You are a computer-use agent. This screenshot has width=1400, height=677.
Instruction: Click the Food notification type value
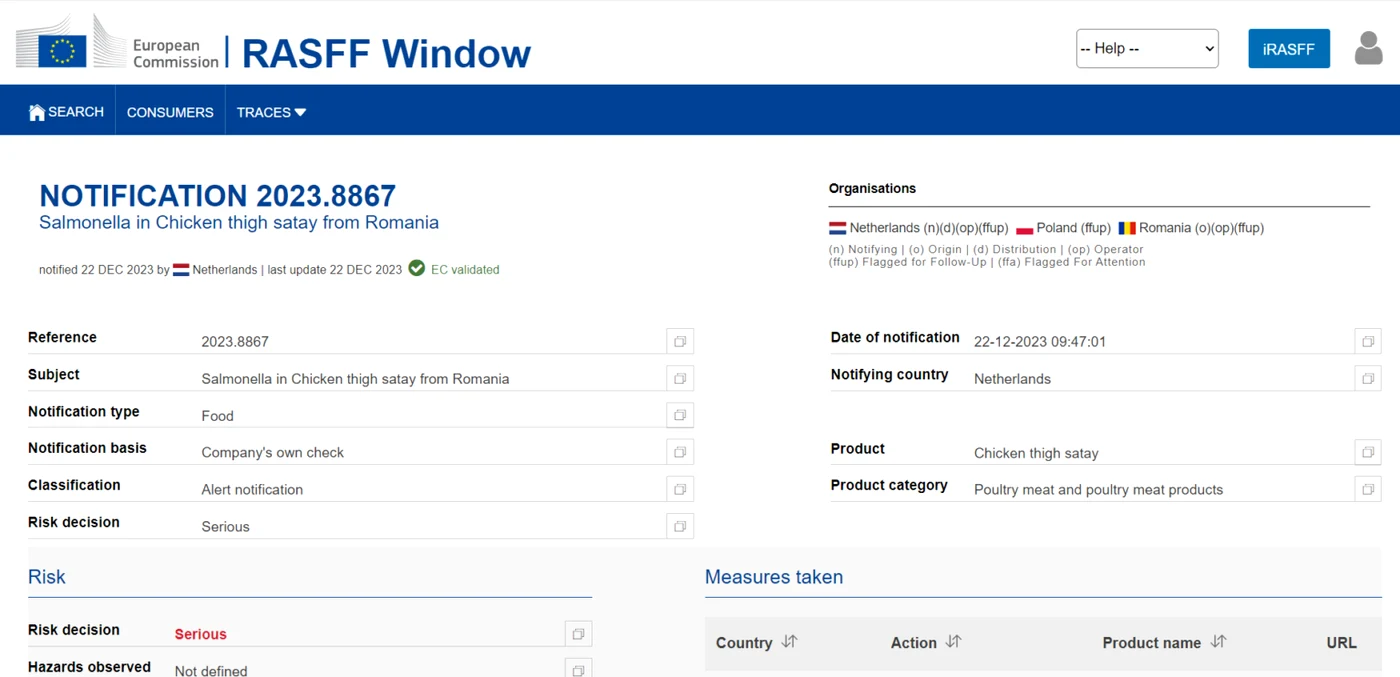[217, 416]
